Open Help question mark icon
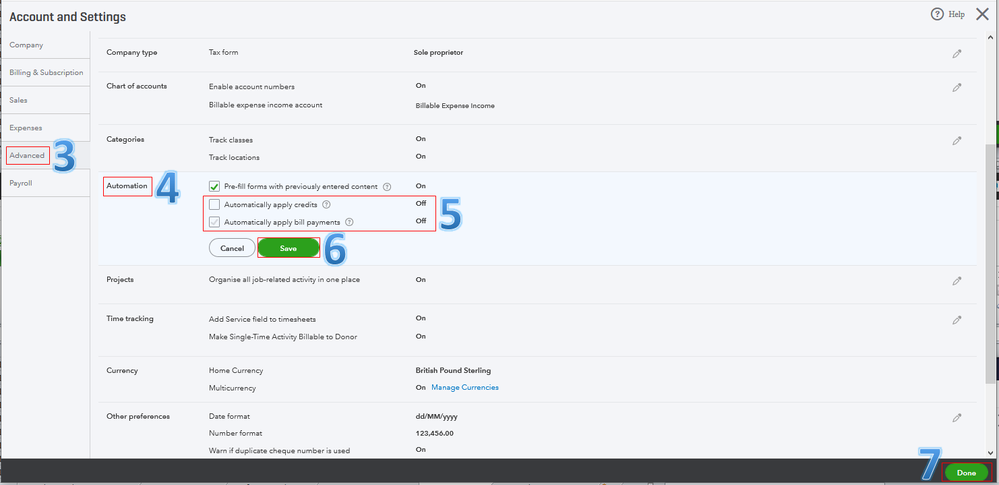This screenshot has width=999, height=485. click(x=937, y=14)
